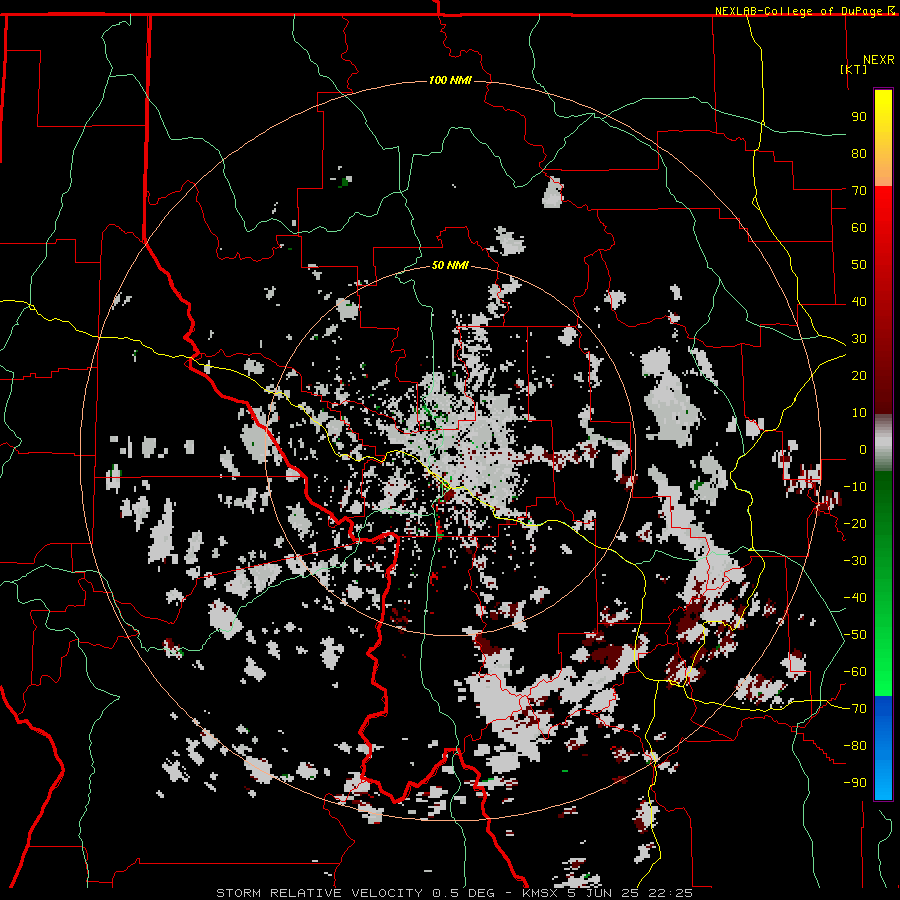Click the [KT] units label above the scale

(x=853, y=69)
